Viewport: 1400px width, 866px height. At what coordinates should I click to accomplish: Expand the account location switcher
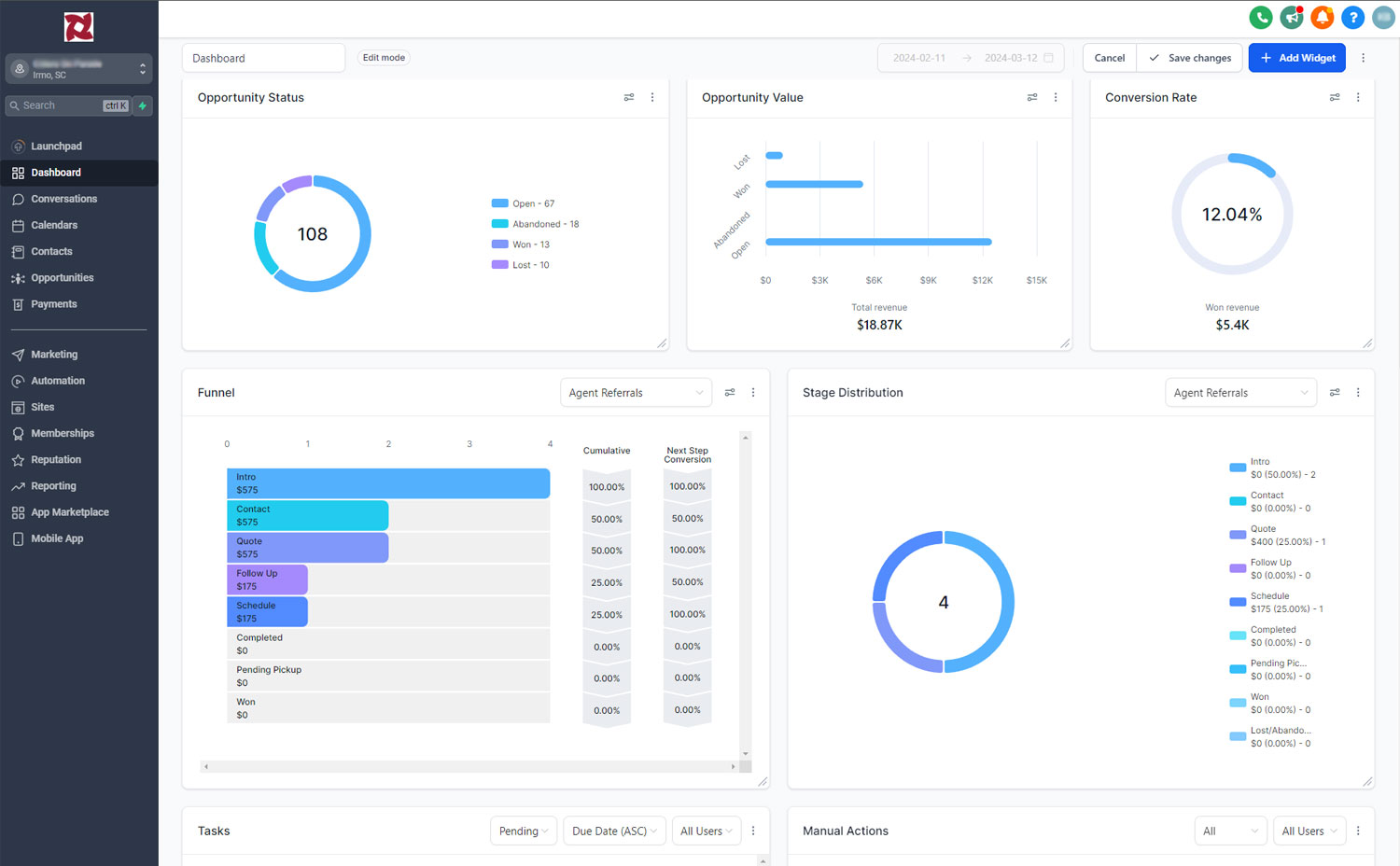[78, 69]
